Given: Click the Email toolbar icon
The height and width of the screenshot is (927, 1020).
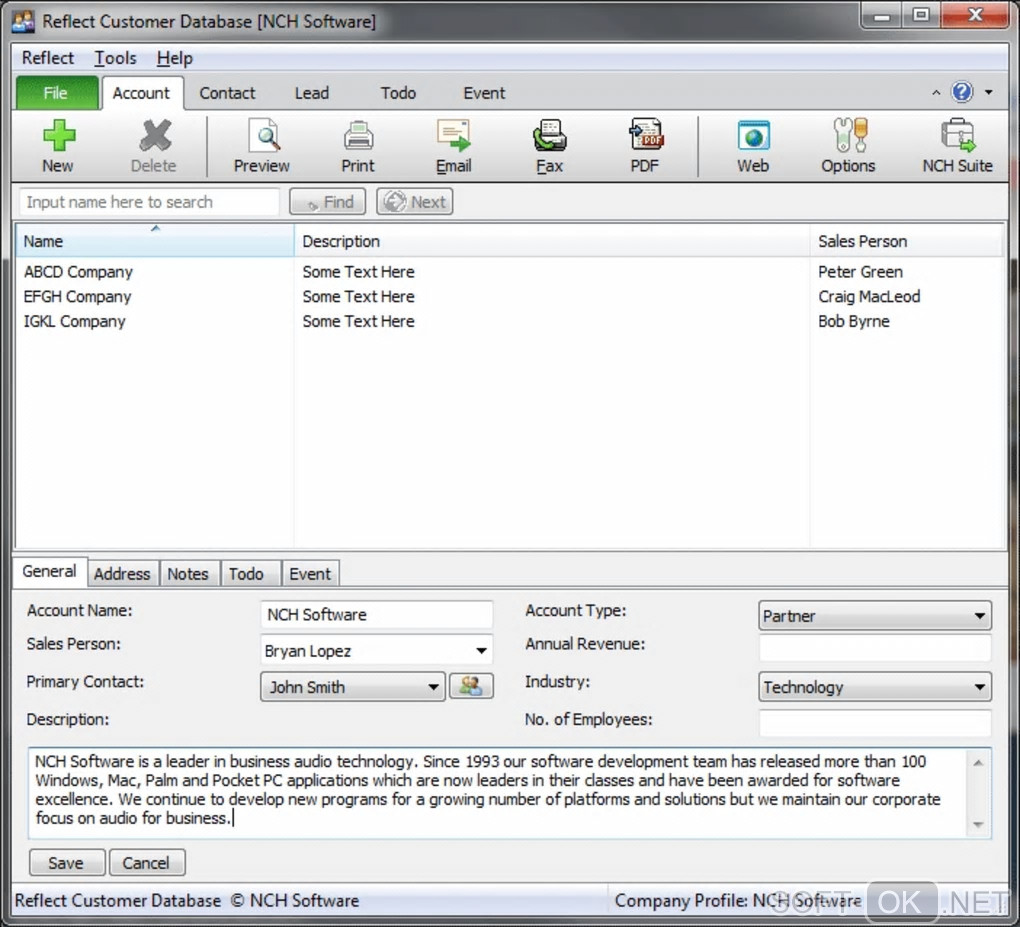Looking at the screenshot, I should click(x=453, y=146).
